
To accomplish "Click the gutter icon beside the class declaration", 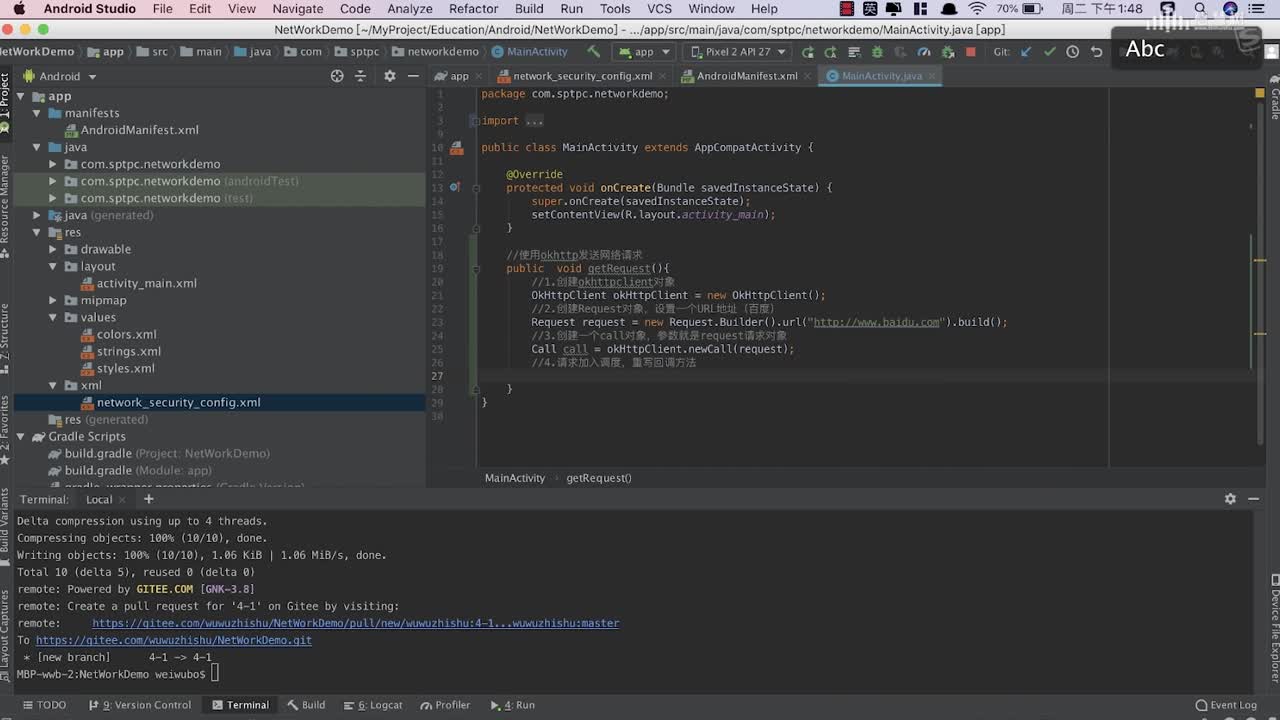I will coord(456,148).
